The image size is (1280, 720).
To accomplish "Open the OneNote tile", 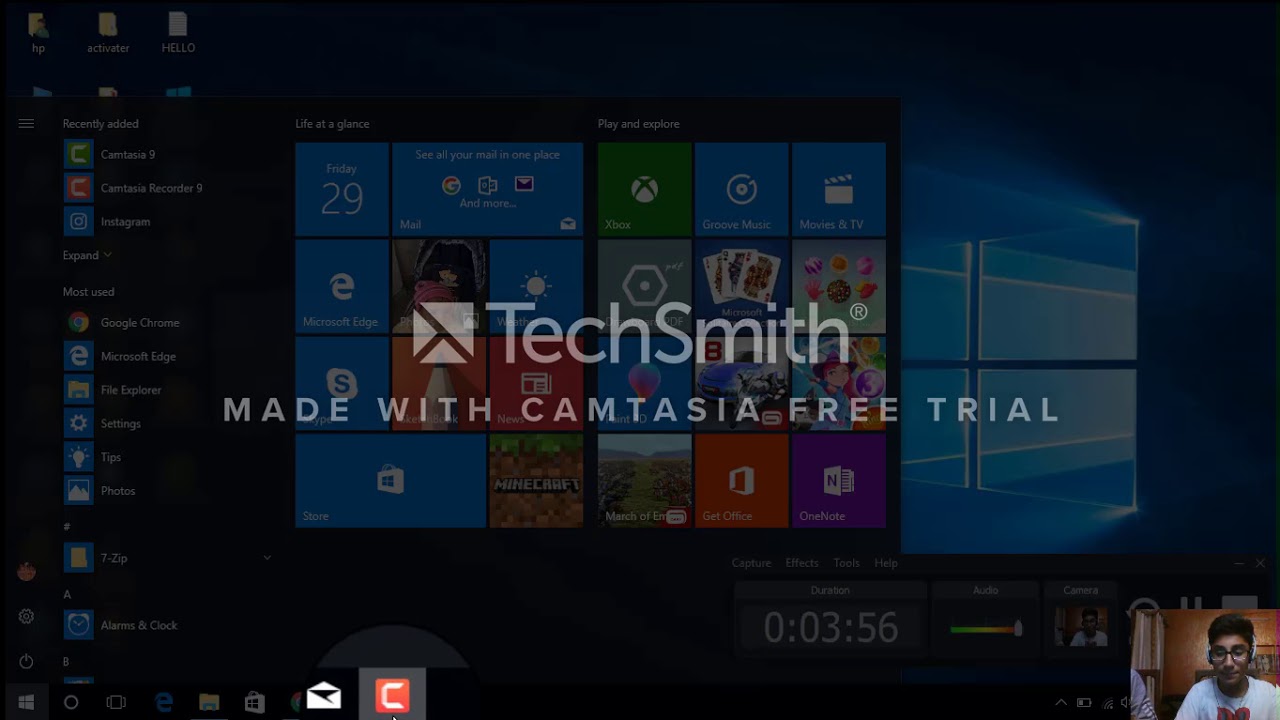I will click(839, 481).
